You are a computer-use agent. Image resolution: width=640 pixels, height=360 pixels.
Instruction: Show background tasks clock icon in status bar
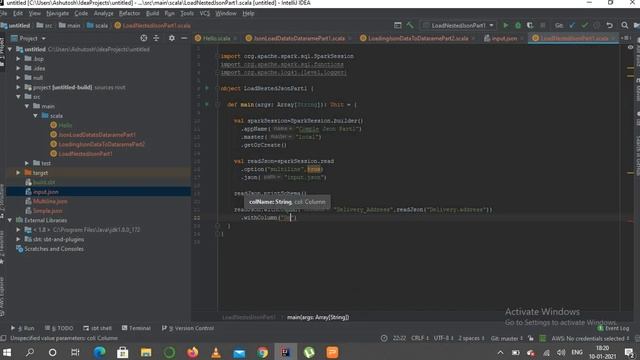[384, 338]
